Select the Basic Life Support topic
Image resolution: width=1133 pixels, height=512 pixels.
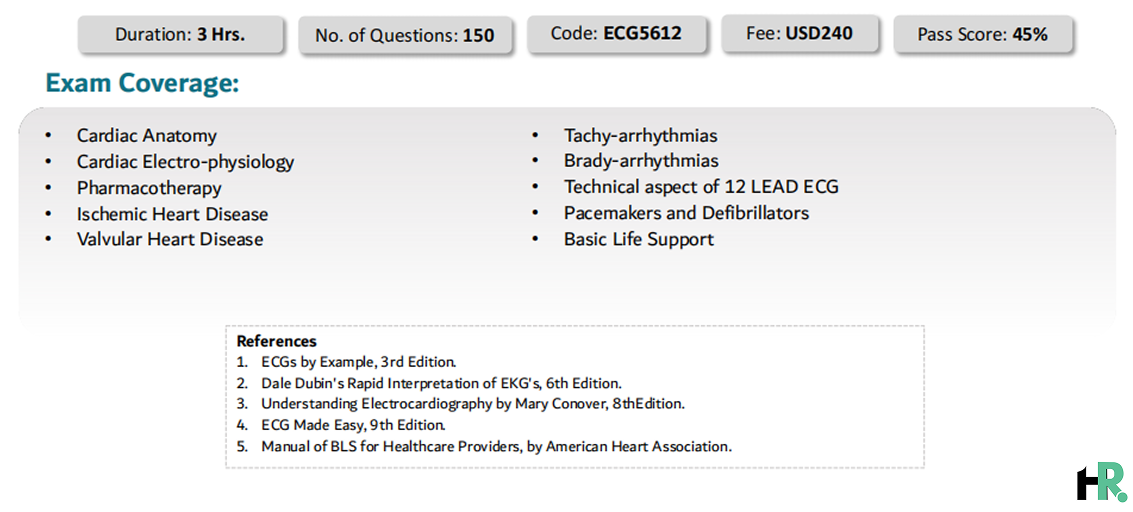coord(639,239)
